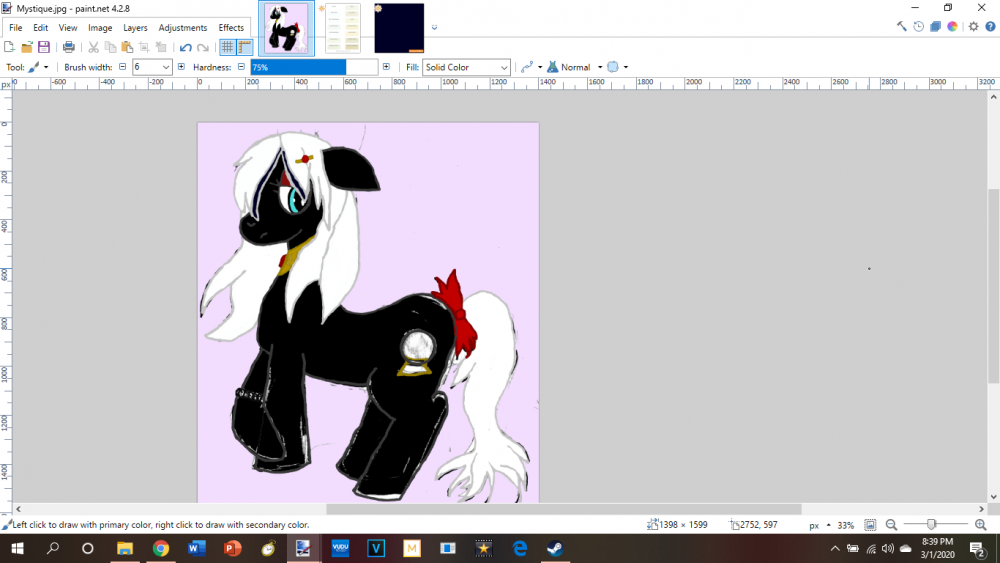Viewport: 1000px width, 563px height.
Task: Click the Save floppy disk icon
Action: [44, 47]
